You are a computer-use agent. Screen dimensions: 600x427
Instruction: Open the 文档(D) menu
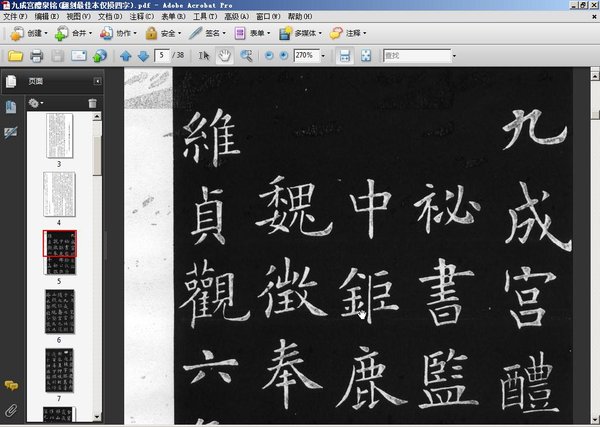click(110, 16)
